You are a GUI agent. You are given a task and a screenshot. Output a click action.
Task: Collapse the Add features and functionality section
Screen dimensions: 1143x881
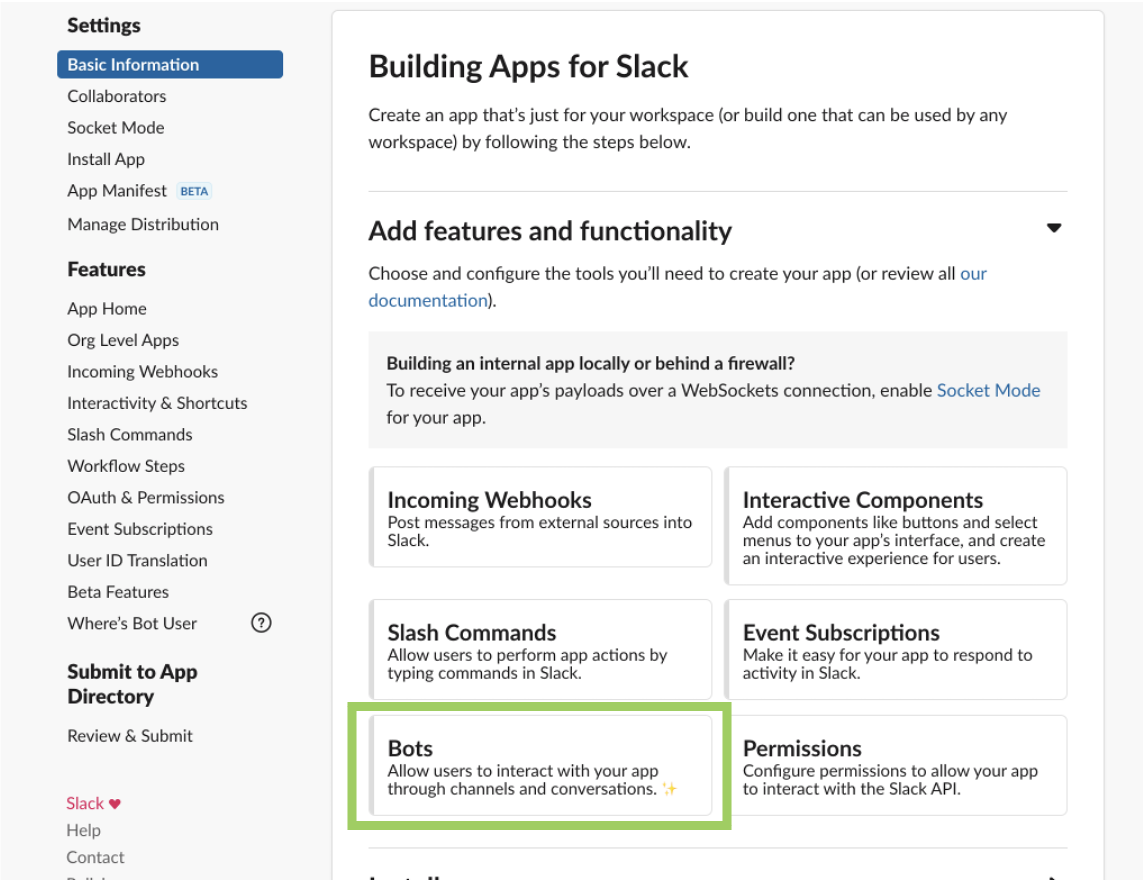tap(1053, 228)
